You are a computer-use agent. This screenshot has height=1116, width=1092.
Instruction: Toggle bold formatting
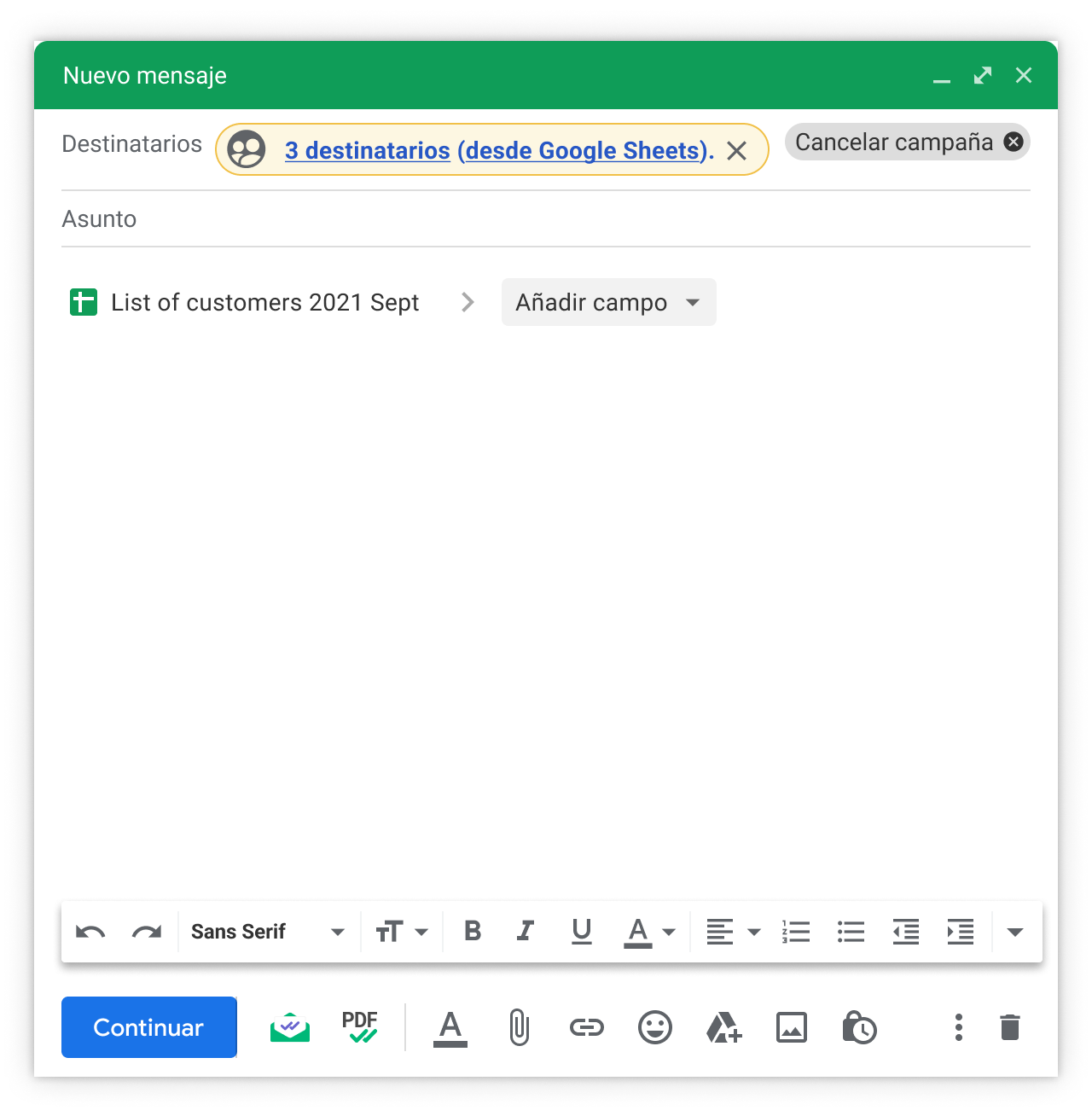[x=473, y=932]
